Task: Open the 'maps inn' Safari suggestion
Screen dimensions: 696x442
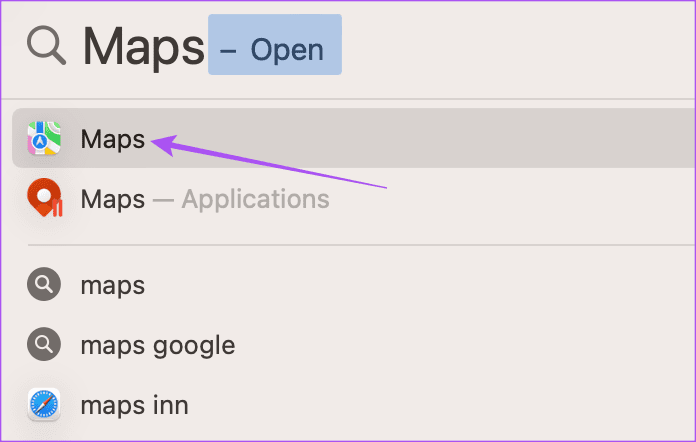Action: pos(354,405)
